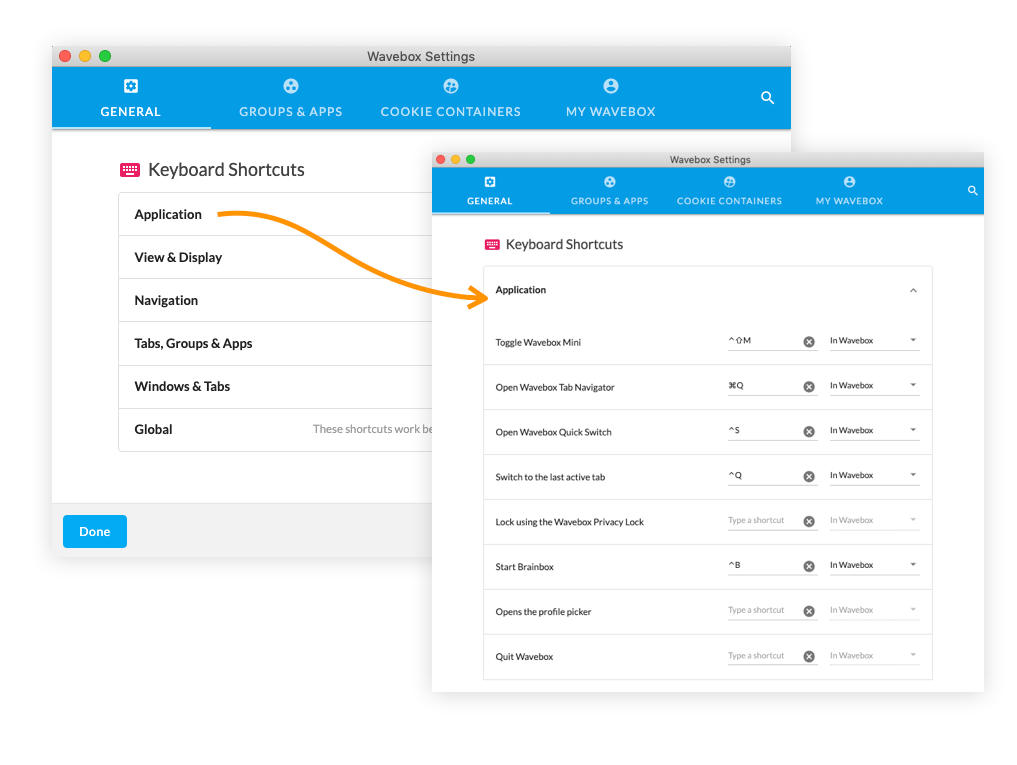Clear the Start Brainbox shortcut

tap(809, 566)
